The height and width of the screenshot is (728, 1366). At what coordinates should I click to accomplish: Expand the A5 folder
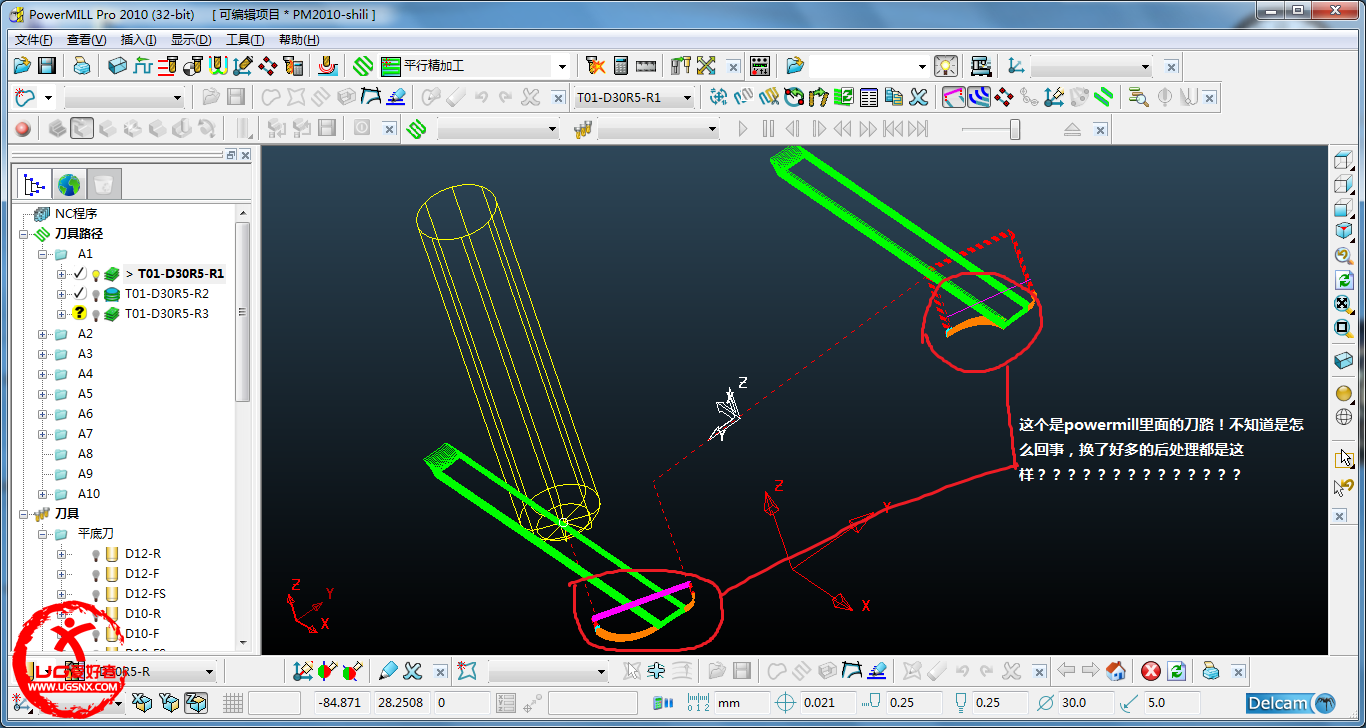point(43,394)
